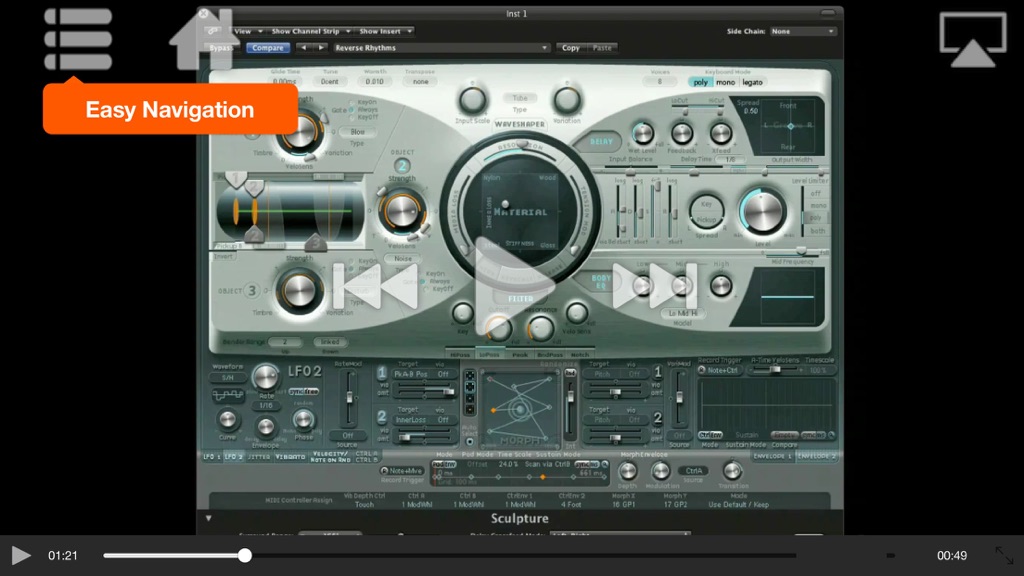Image resolution: width=1024 pixels, height=576 pixels.
Task: Open the Show Insert dropdown
Action: coord(385,31)
